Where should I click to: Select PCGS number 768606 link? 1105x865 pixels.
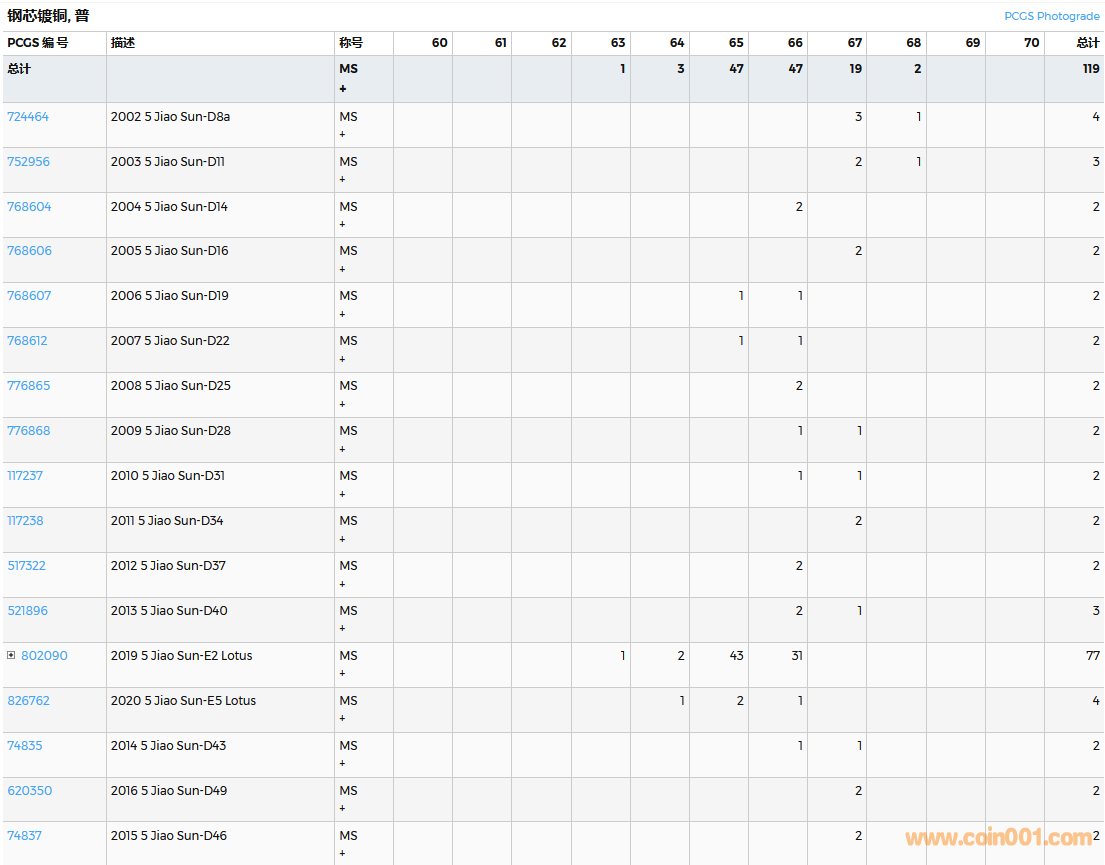click(x=29, y=251)
